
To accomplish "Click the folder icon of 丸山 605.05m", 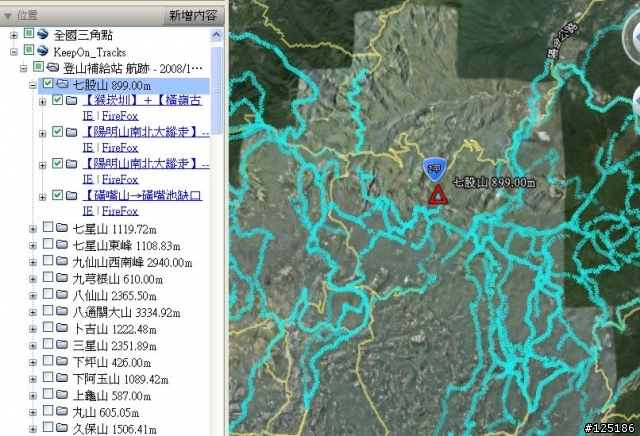I will pos(62,411).
